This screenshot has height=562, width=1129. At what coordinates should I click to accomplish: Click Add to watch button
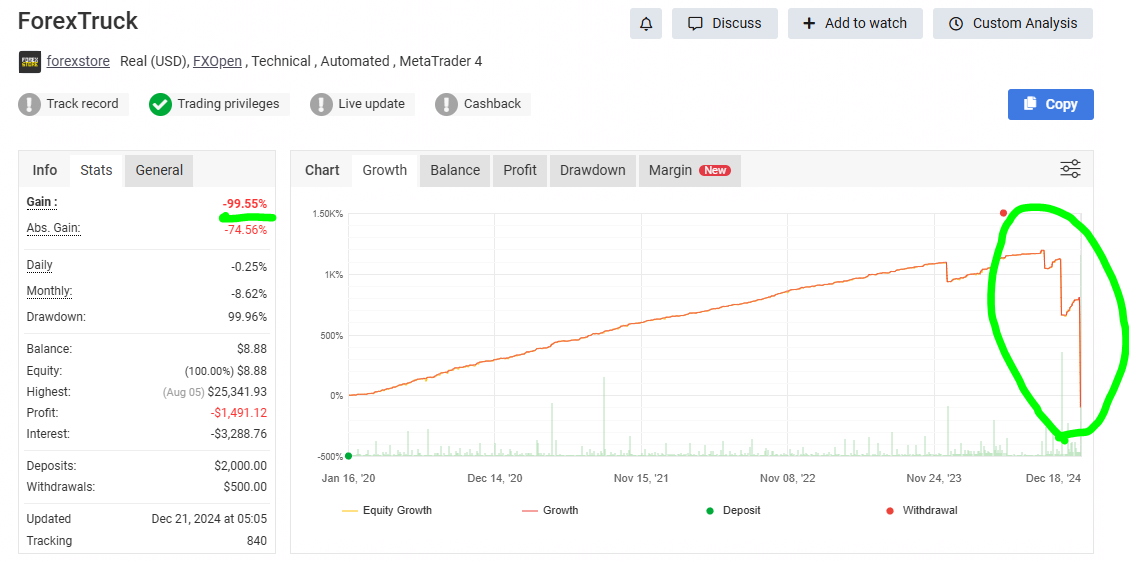855,24
